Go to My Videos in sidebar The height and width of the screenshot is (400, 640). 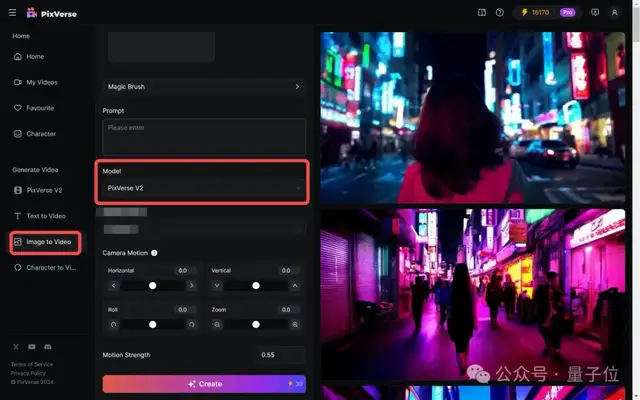tap(41, 82)
